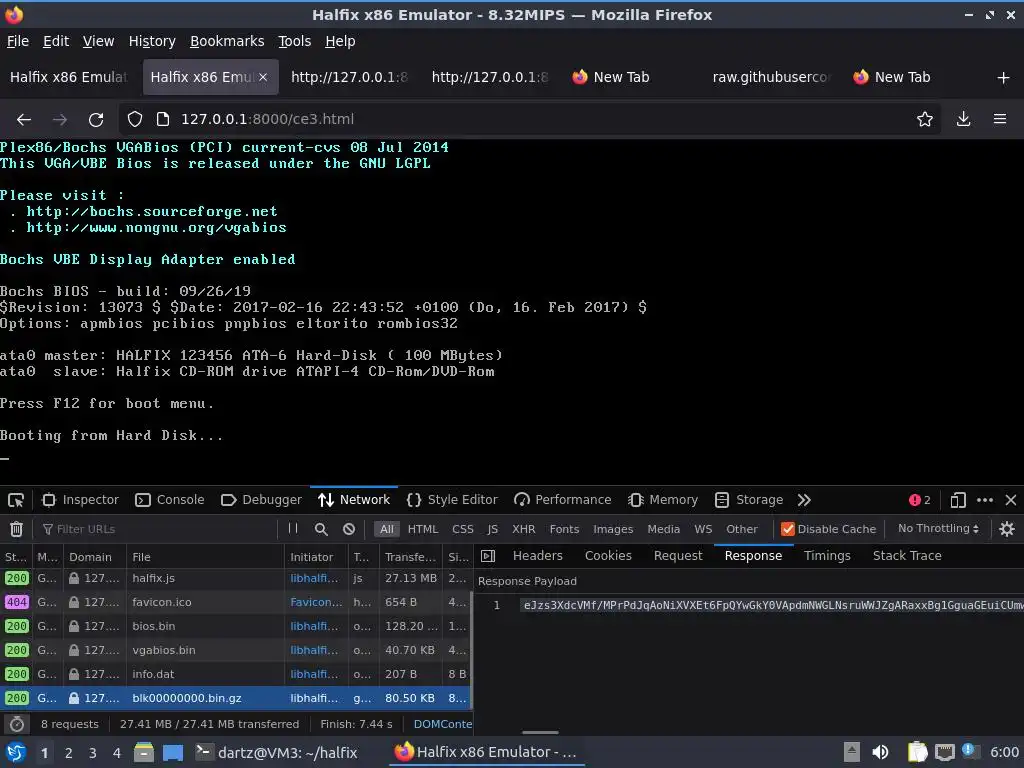
Task: Filter requests by Images
Action: point(613,529)
